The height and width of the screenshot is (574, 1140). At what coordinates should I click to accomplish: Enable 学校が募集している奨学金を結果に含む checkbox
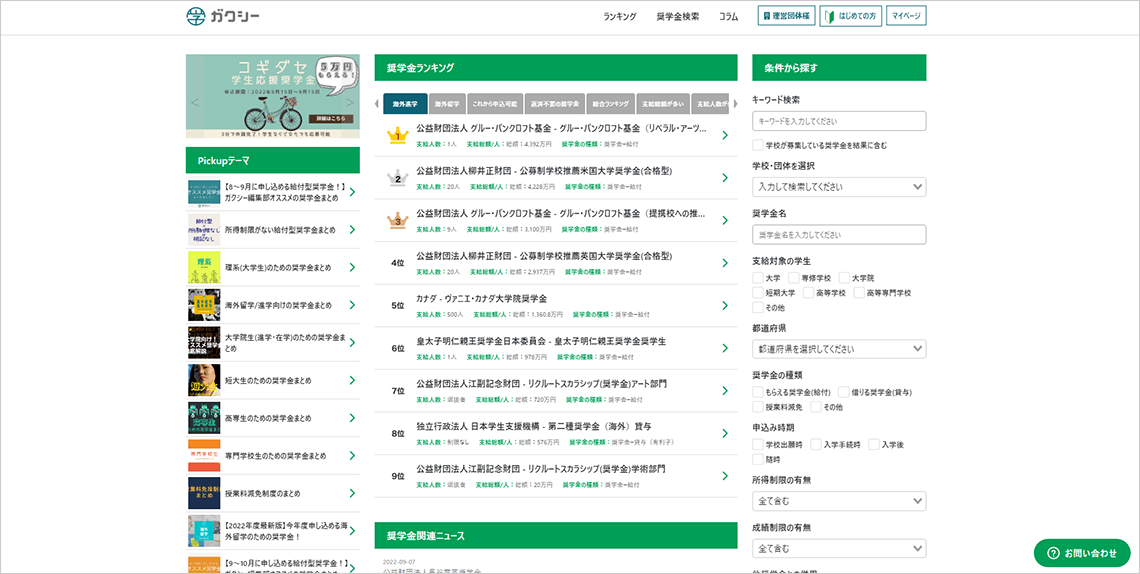pyautogui.click(x=758, y=145)
